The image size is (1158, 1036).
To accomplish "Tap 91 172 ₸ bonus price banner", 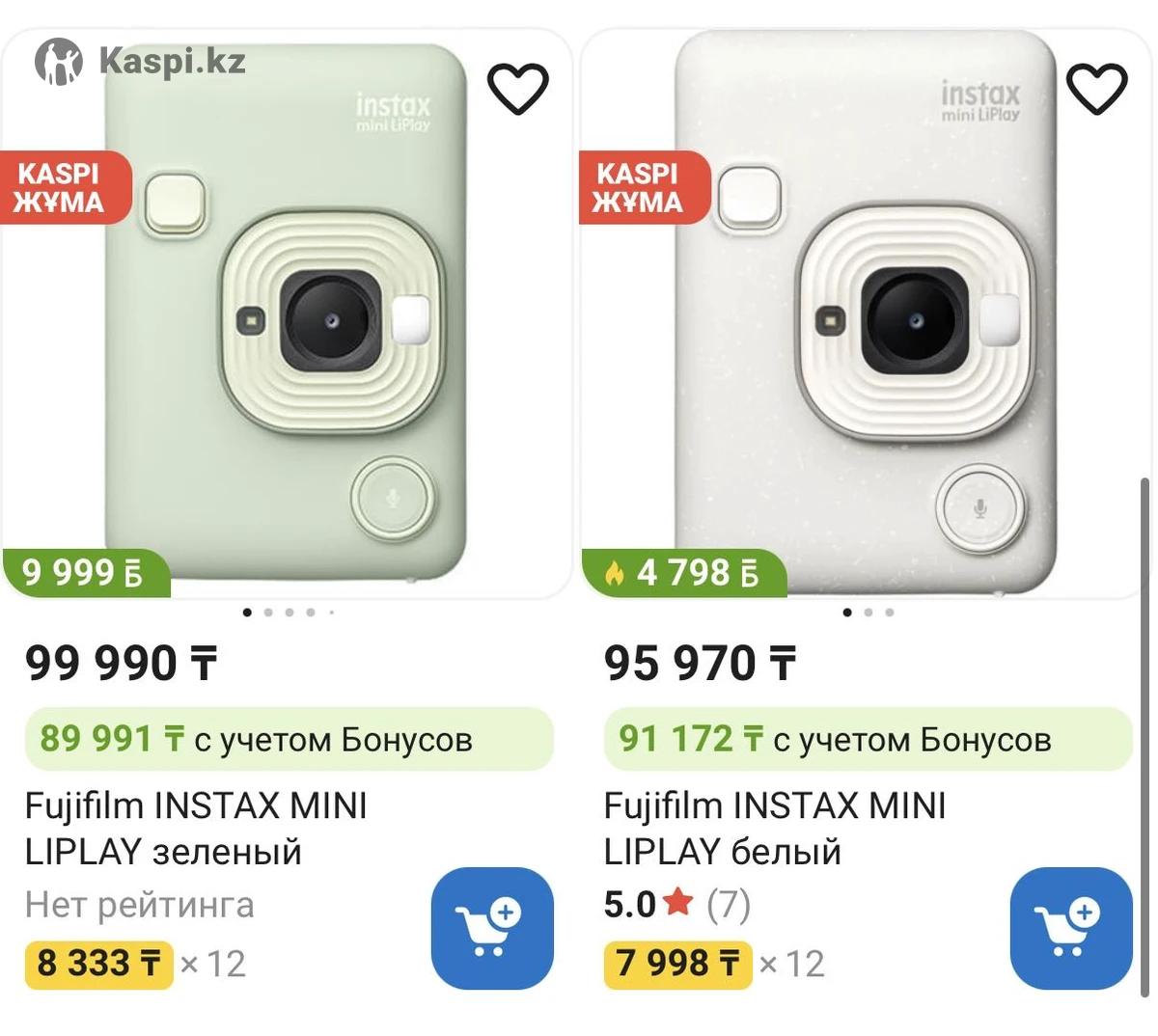I will click(x=868, y=739).
